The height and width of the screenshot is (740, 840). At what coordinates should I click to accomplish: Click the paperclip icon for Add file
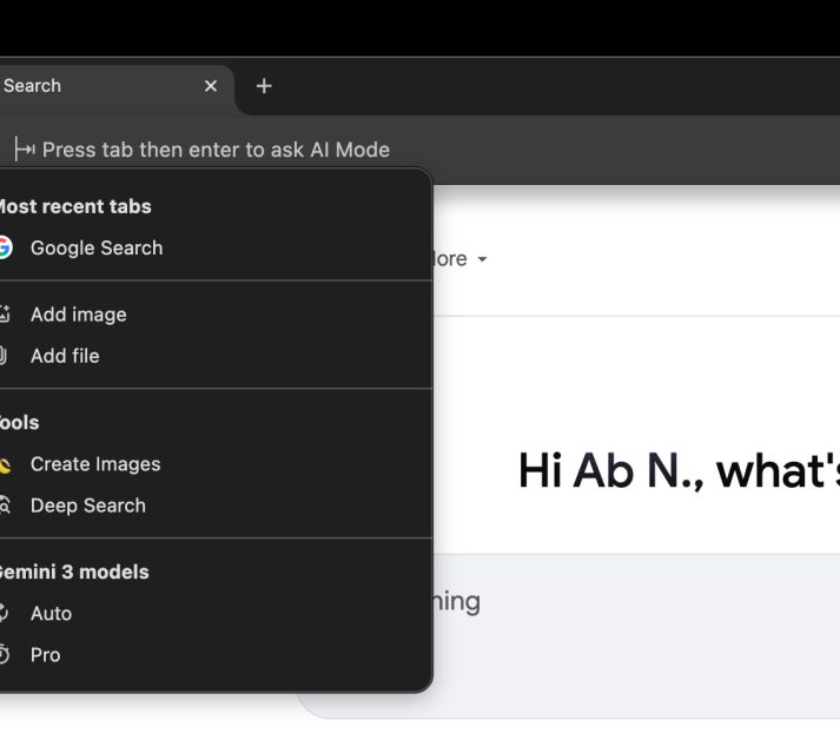(x=4, y=356)
